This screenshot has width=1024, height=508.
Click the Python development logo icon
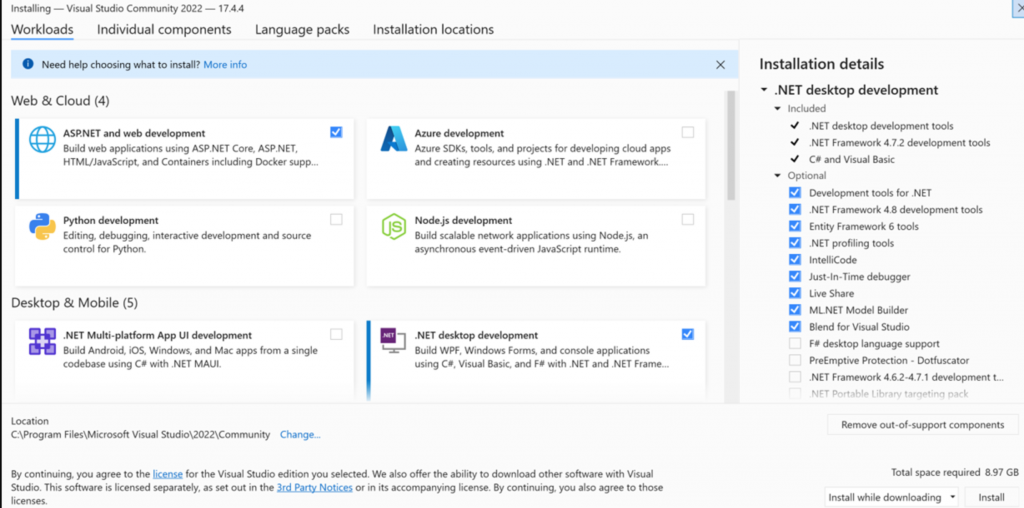click(42, 227)
